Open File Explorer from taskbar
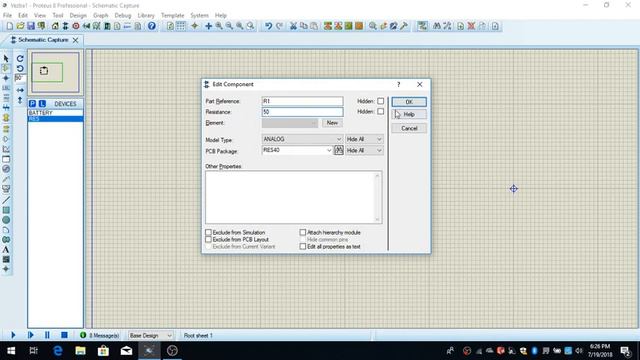 [80, 351]
